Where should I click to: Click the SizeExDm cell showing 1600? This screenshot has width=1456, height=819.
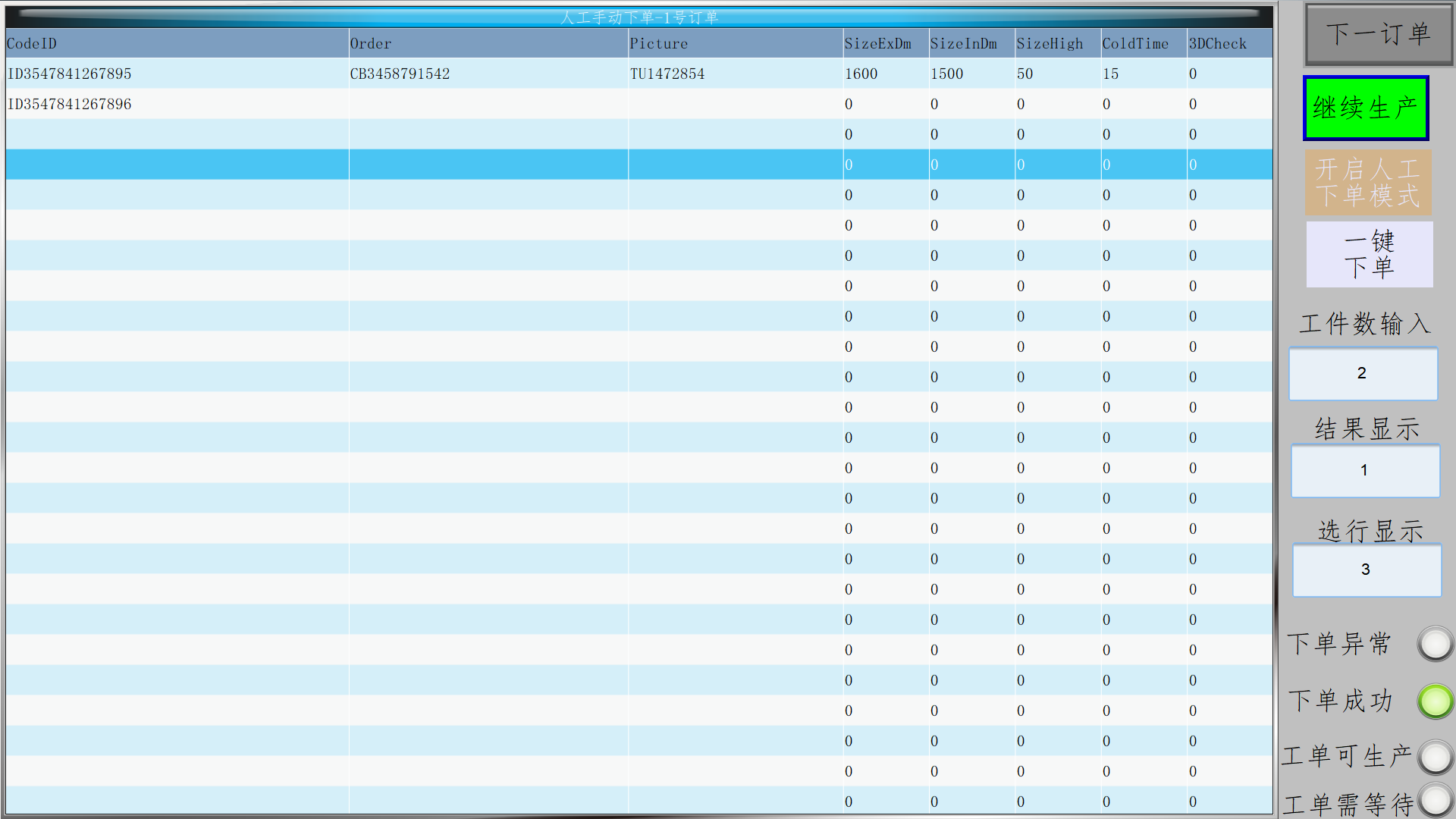861,74
